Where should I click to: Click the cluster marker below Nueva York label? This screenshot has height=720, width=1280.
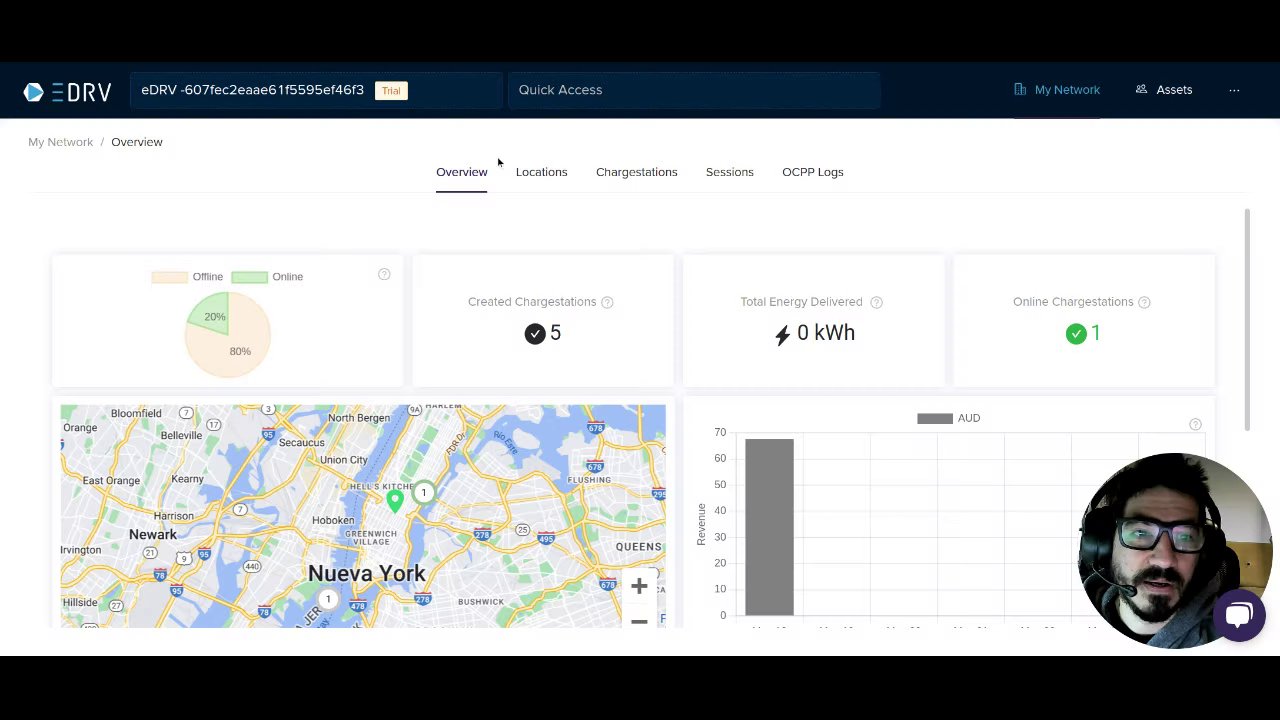pos(328,599)
